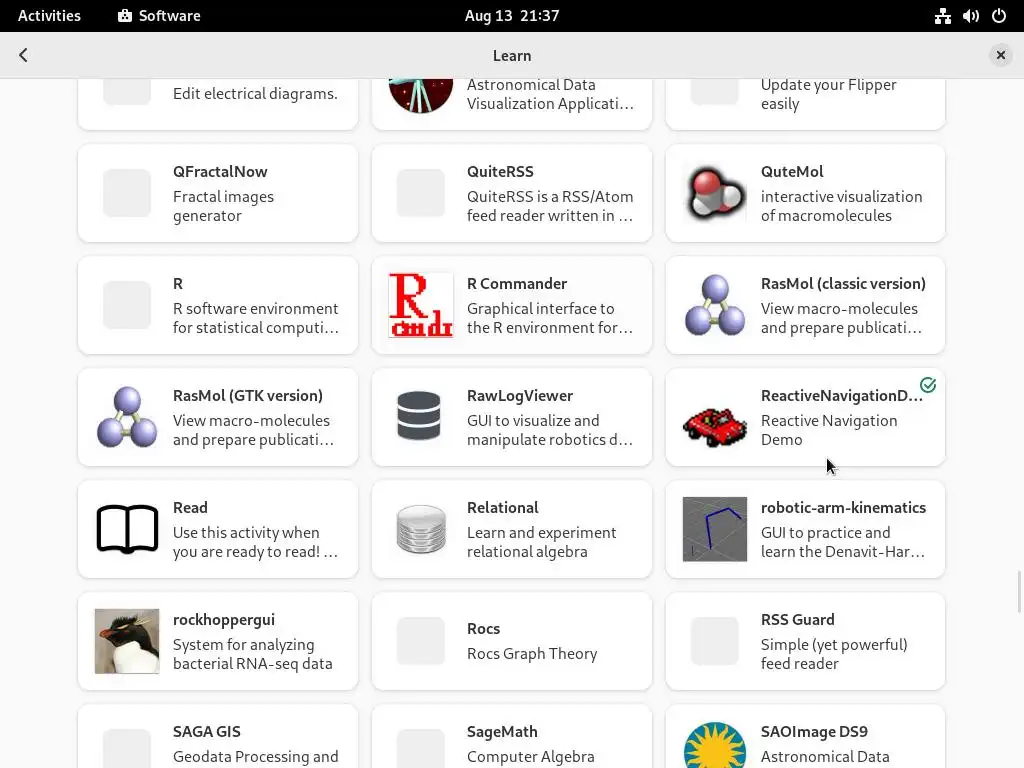Open the SageMath title

502,732
